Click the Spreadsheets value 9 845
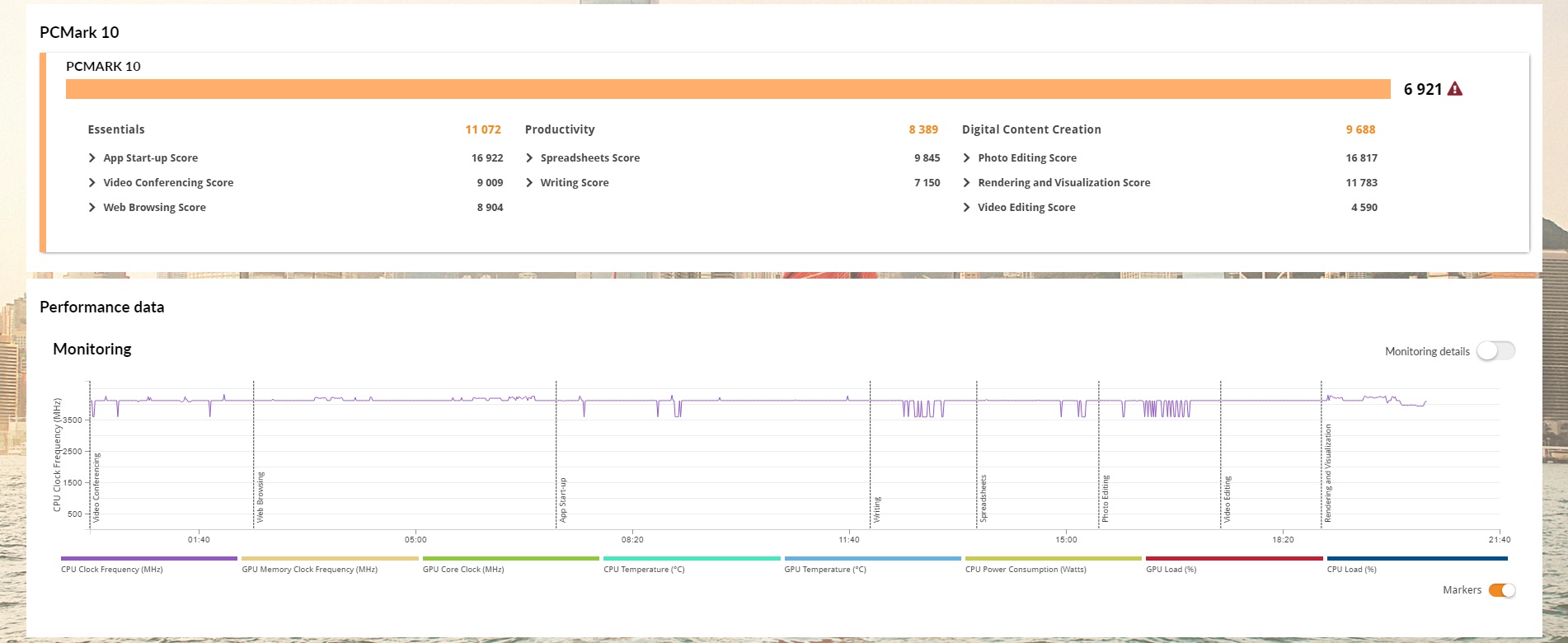 tap(927, 158)
